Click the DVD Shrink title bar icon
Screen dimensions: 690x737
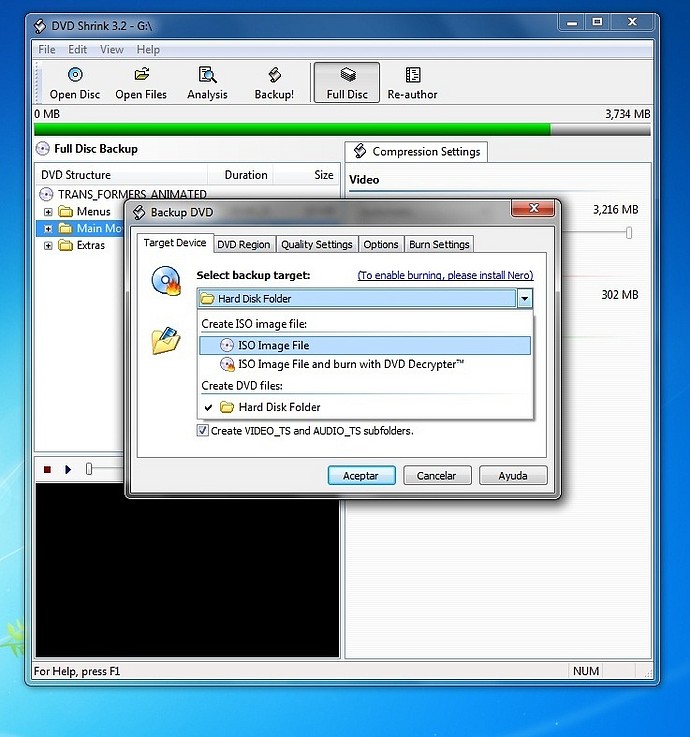click(x=40, y=26)
